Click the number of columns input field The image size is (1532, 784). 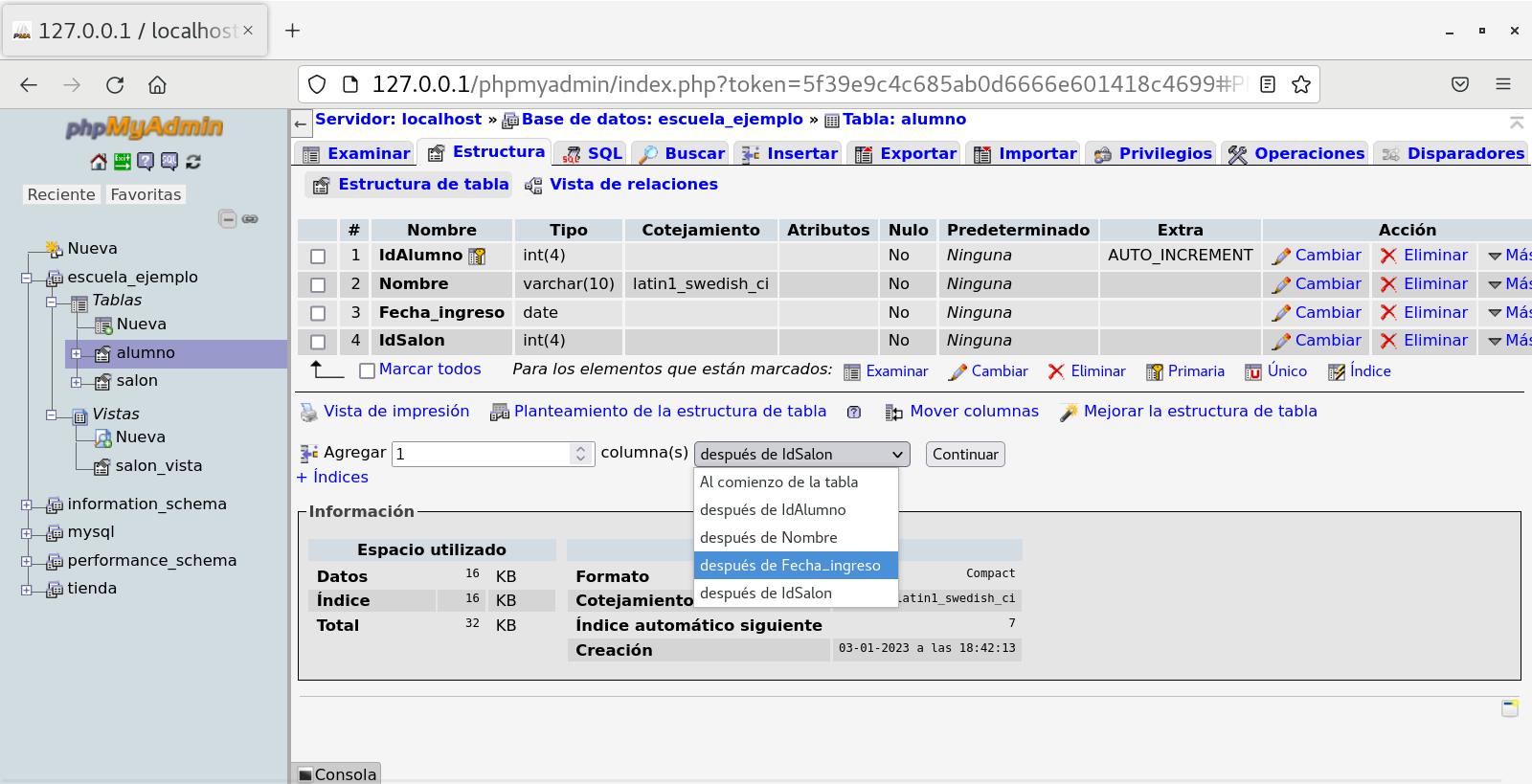point(482,454)
